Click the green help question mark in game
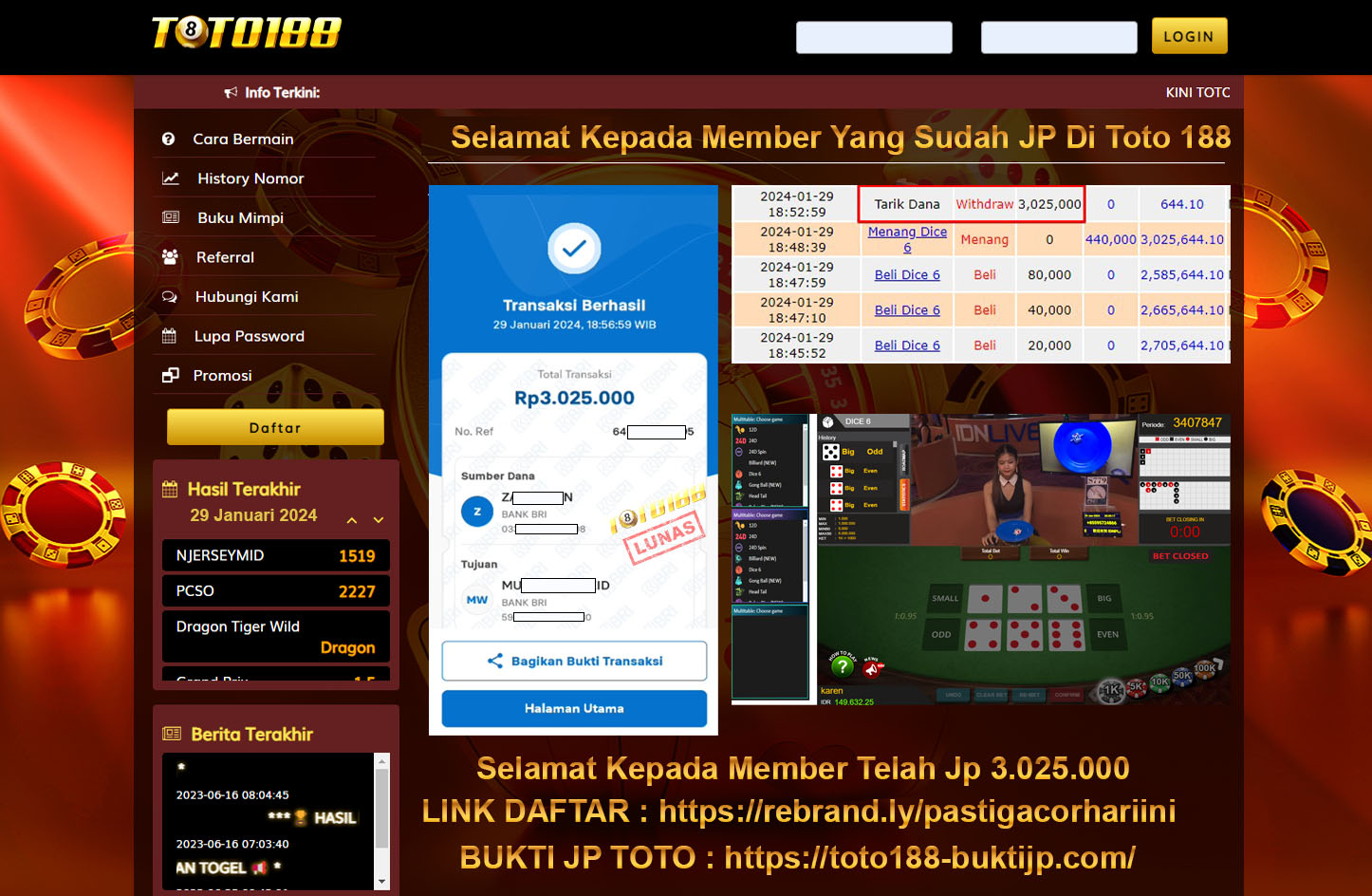1372x896 pixels. click(841, 666)
